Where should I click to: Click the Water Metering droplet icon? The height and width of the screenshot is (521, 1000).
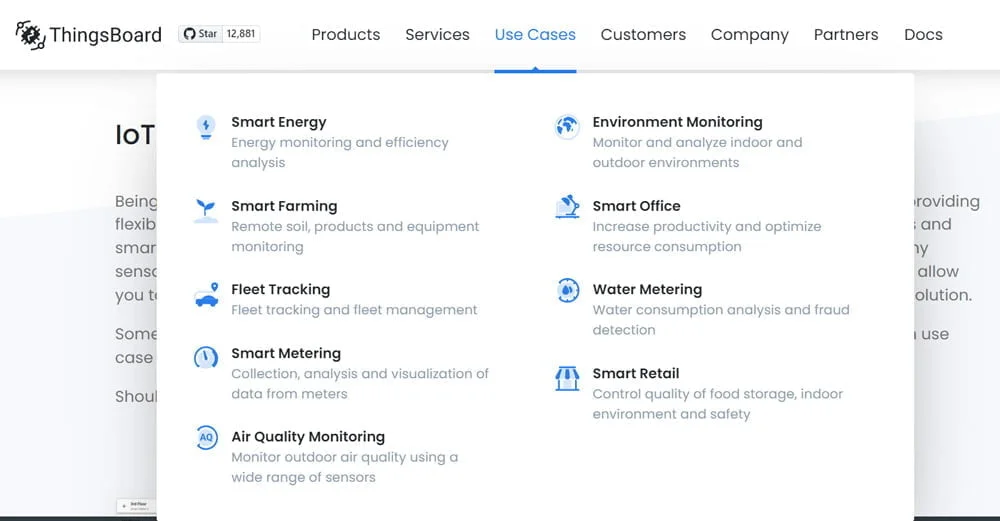coord(568,290)
